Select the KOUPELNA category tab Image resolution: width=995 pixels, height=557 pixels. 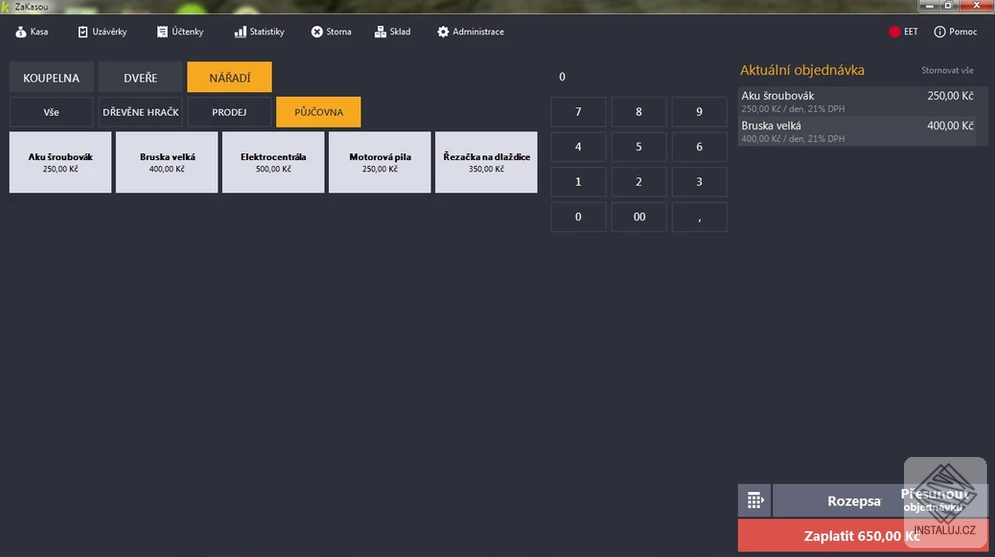click(x=51, y=77)
